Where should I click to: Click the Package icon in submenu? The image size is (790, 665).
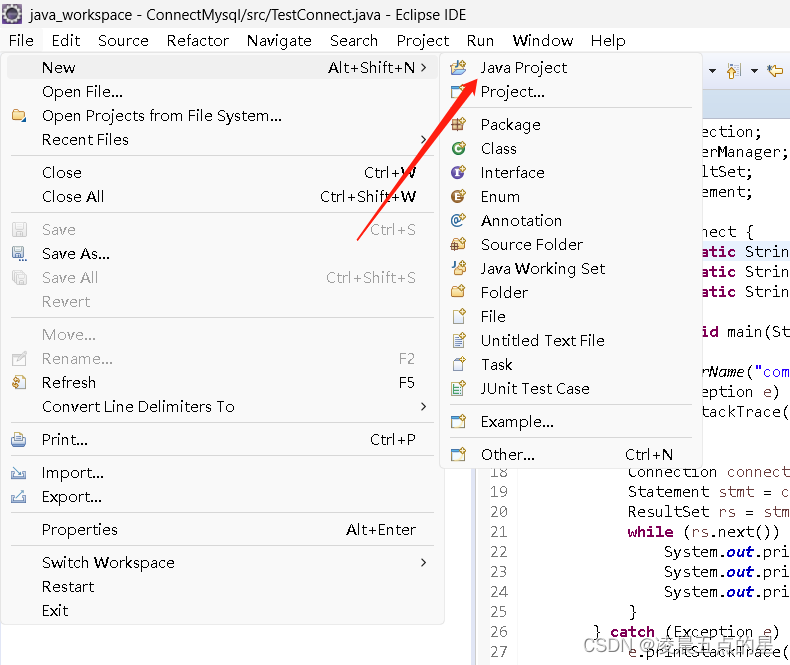[458, 124]
